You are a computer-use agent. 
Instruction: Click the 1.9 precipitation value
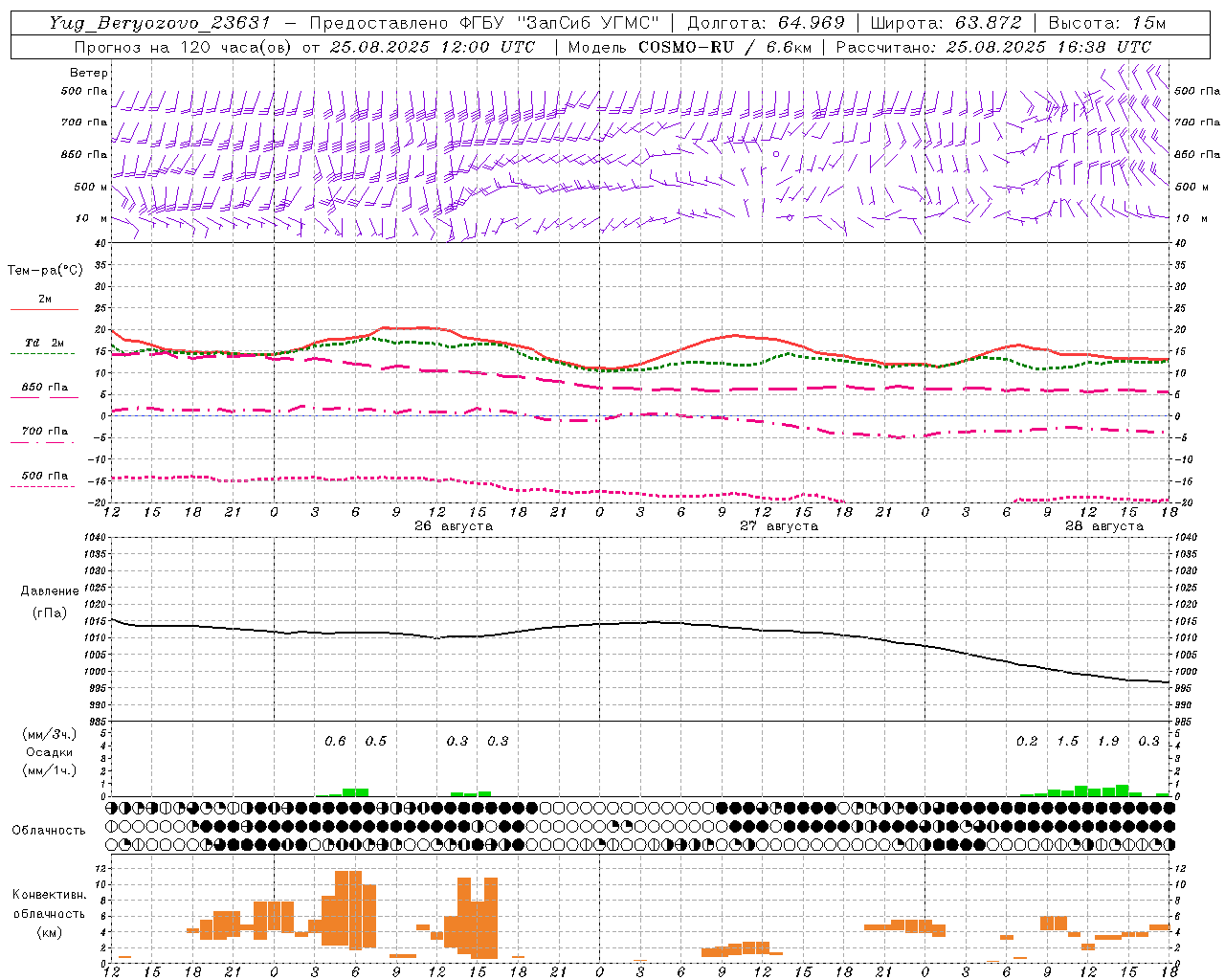click(1108, 741)
